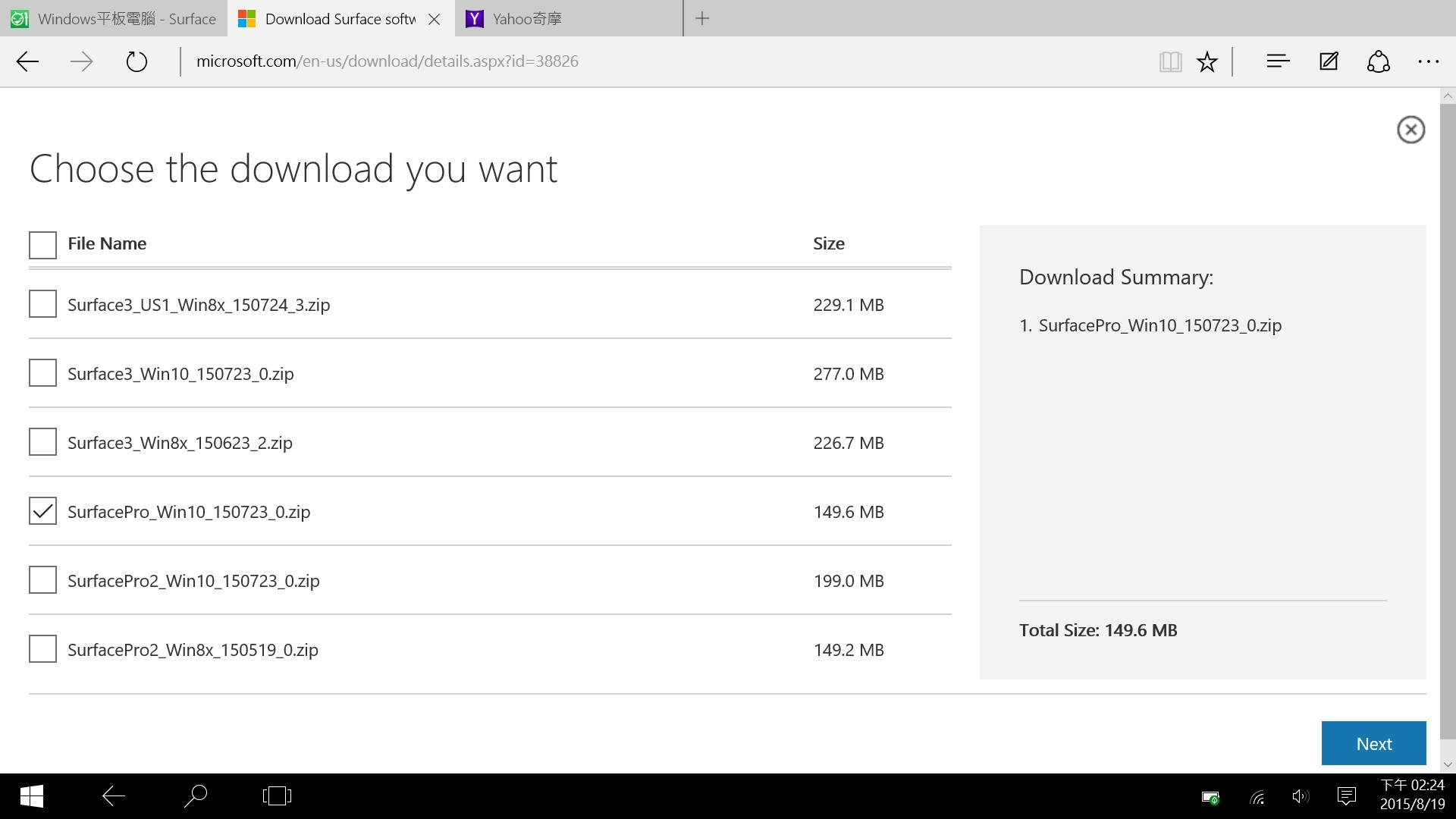Open the More actions ellipsis menu
This screenshot has width=1456, height=819.
(x=1429, y=61)
